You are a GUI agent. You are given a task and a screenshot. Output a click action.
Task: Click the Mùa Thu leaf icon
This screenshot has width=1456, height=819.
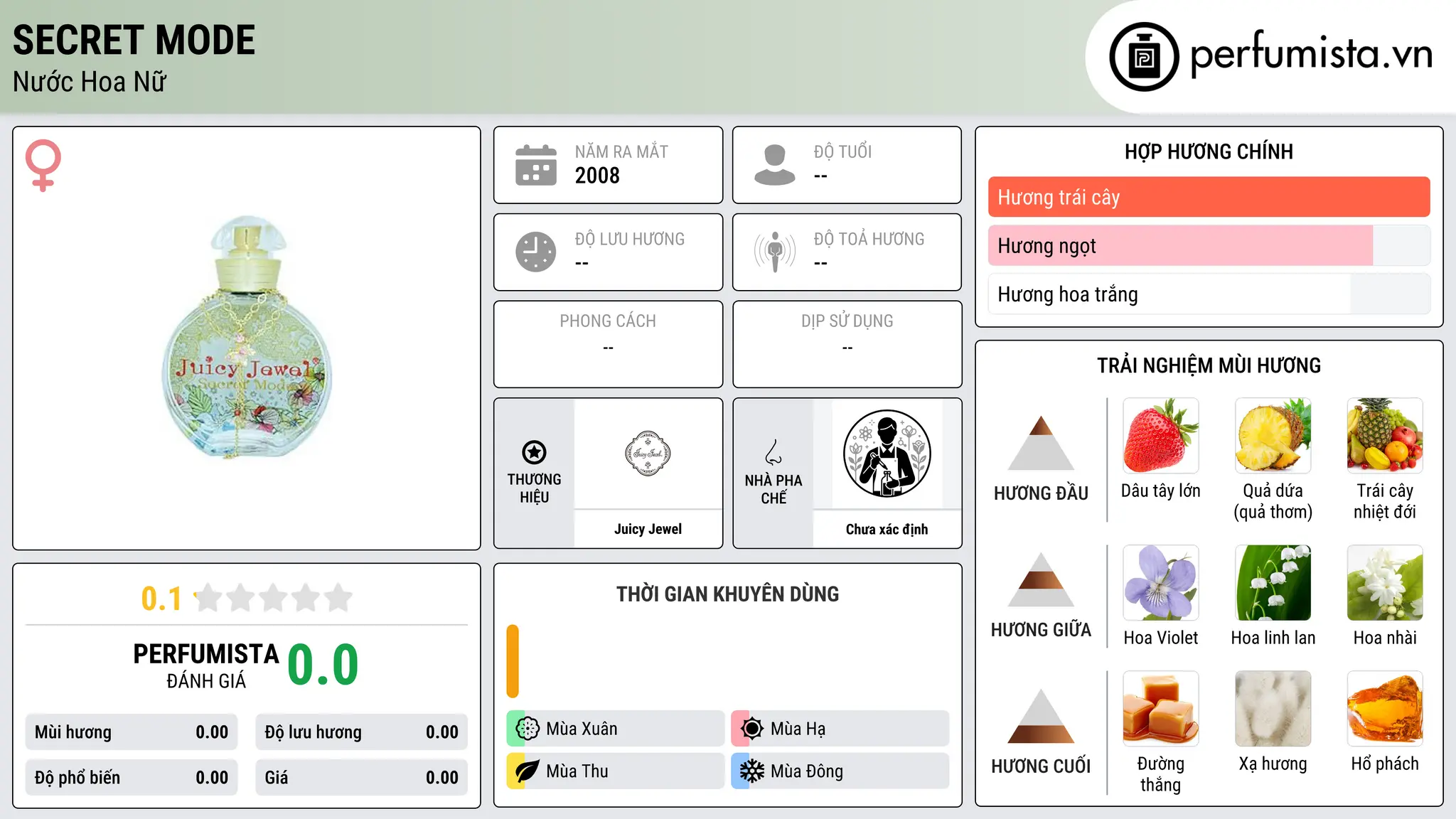(x=528, y=771)
